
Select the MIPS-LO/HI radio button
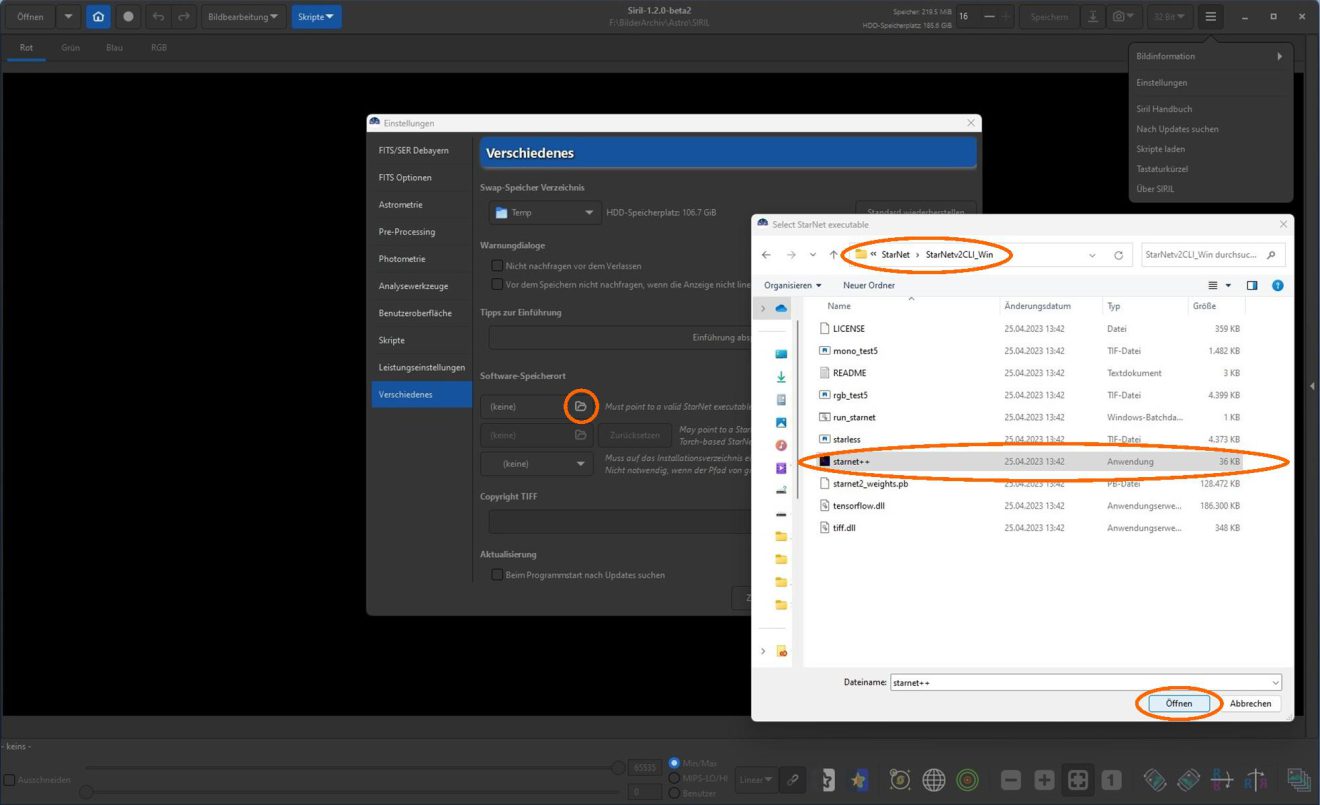(674, 778)
